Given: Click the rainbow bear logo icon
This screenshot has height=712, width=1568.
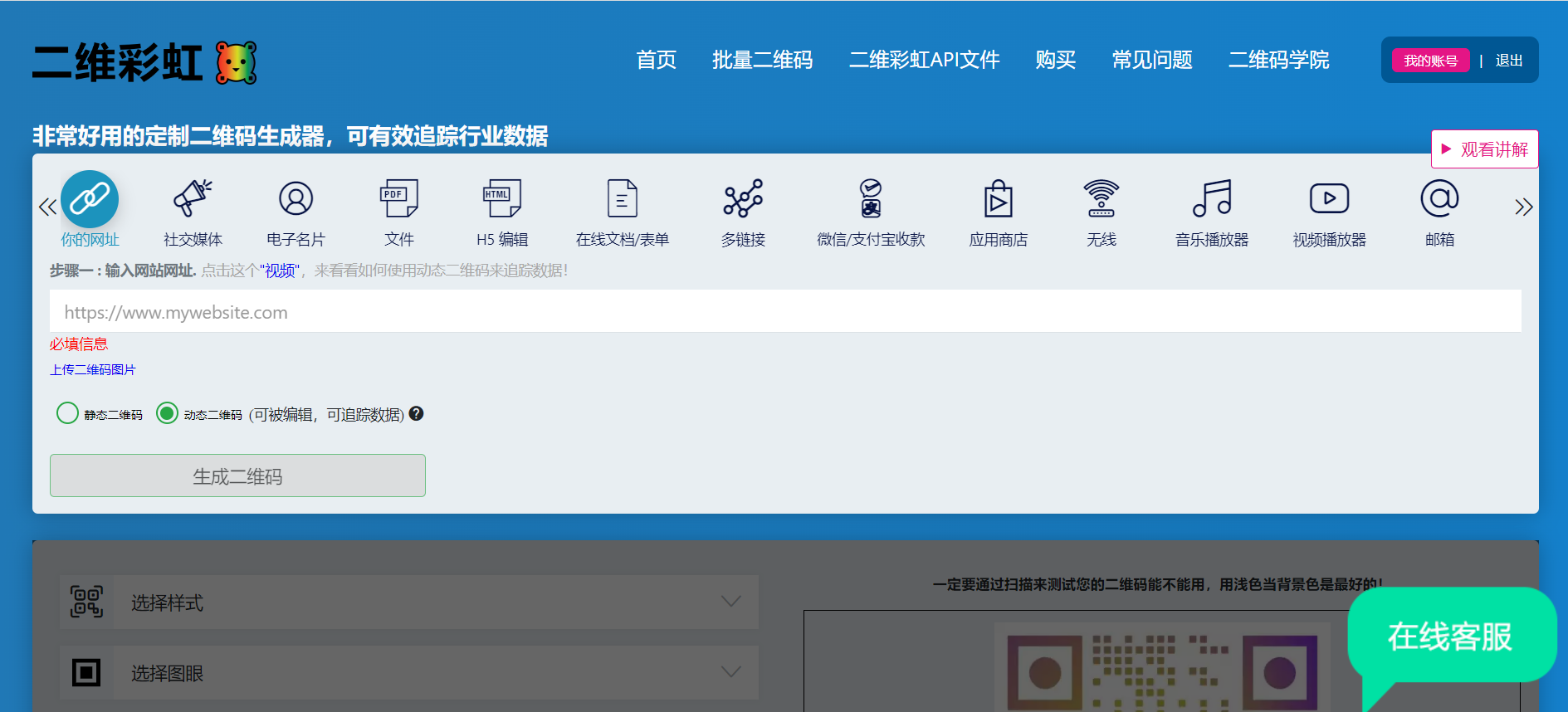Looking at the screenshot, I should [237, 63].
